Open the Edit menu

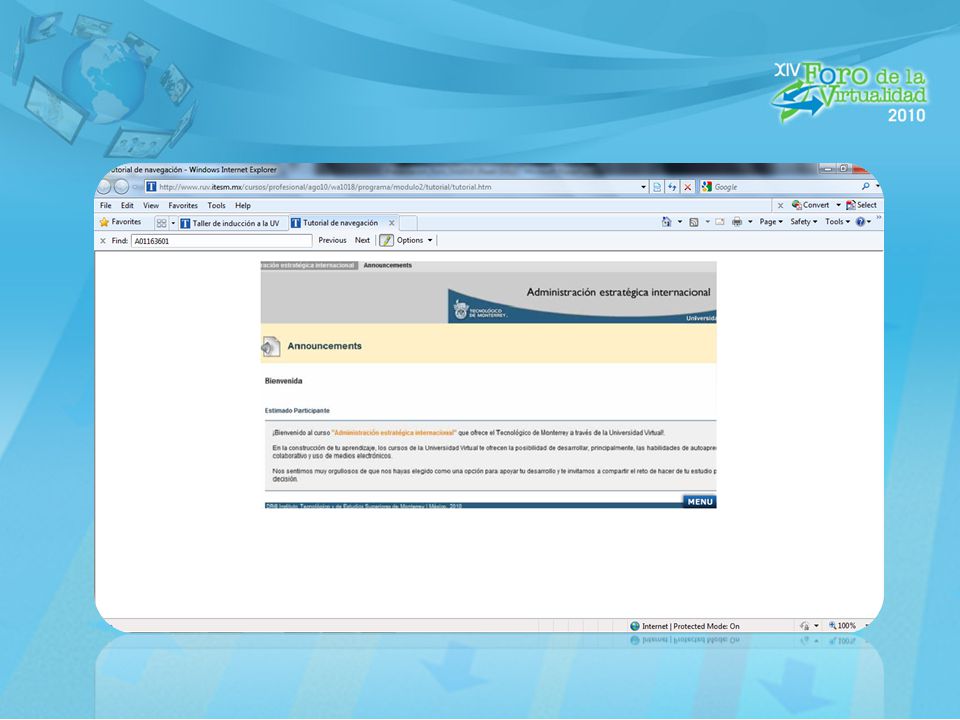point(127,206)
